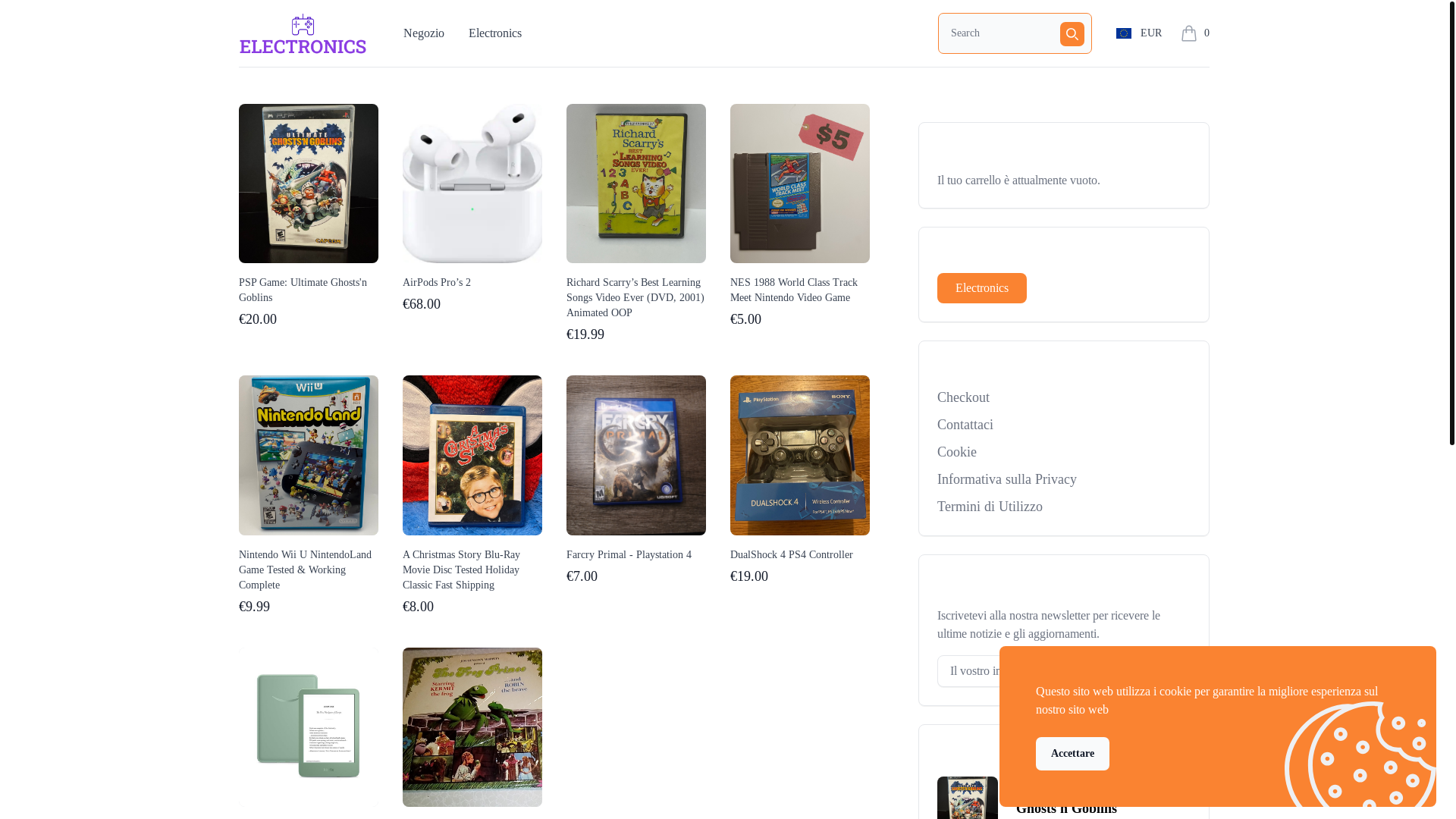The height and width of the screenshot is (819, 1456).
Task: Open the EUR currency selector
Action: click(x=1150, y=33)
